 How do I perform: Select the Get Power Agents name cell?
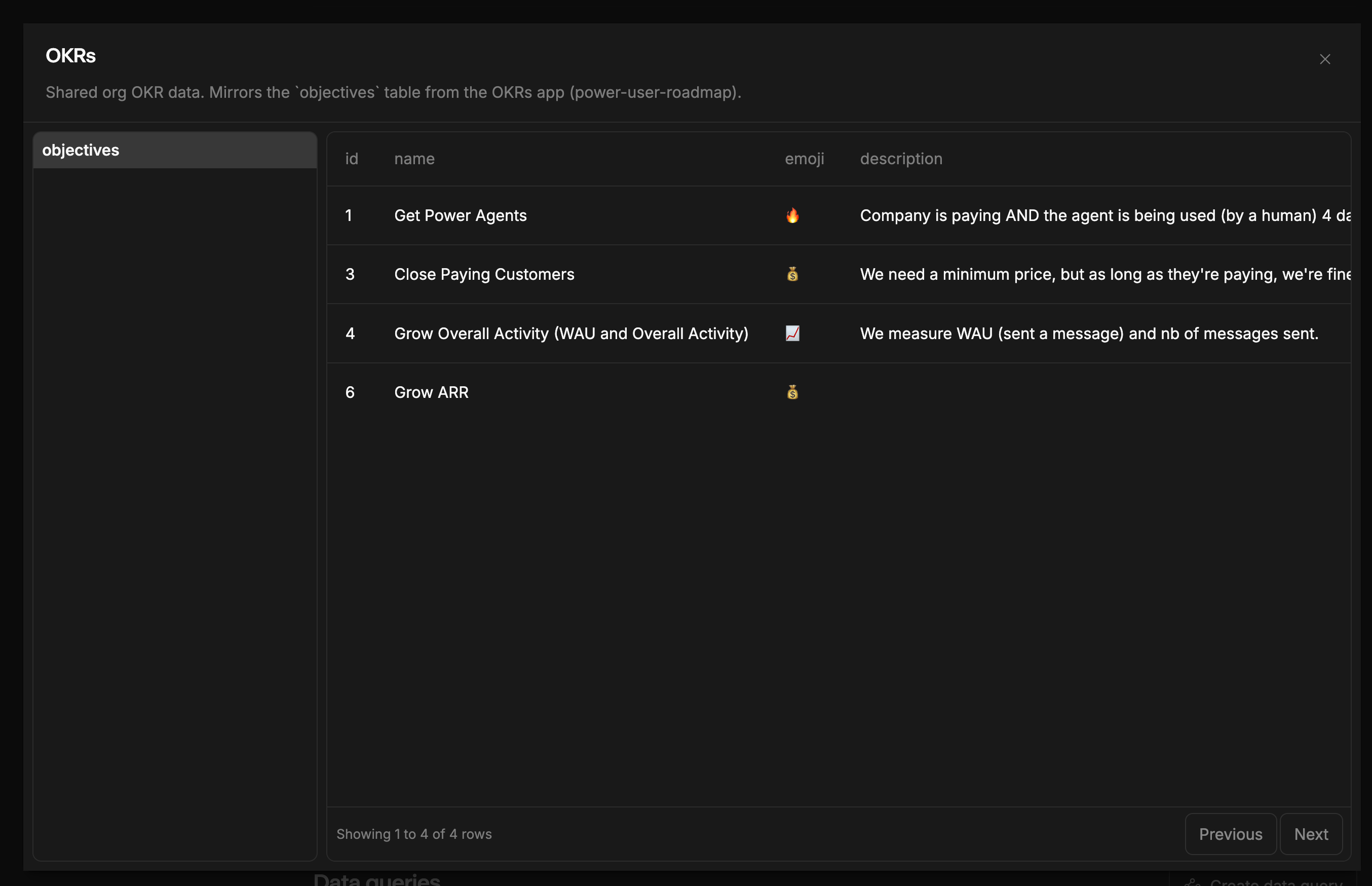coord(460,215)
